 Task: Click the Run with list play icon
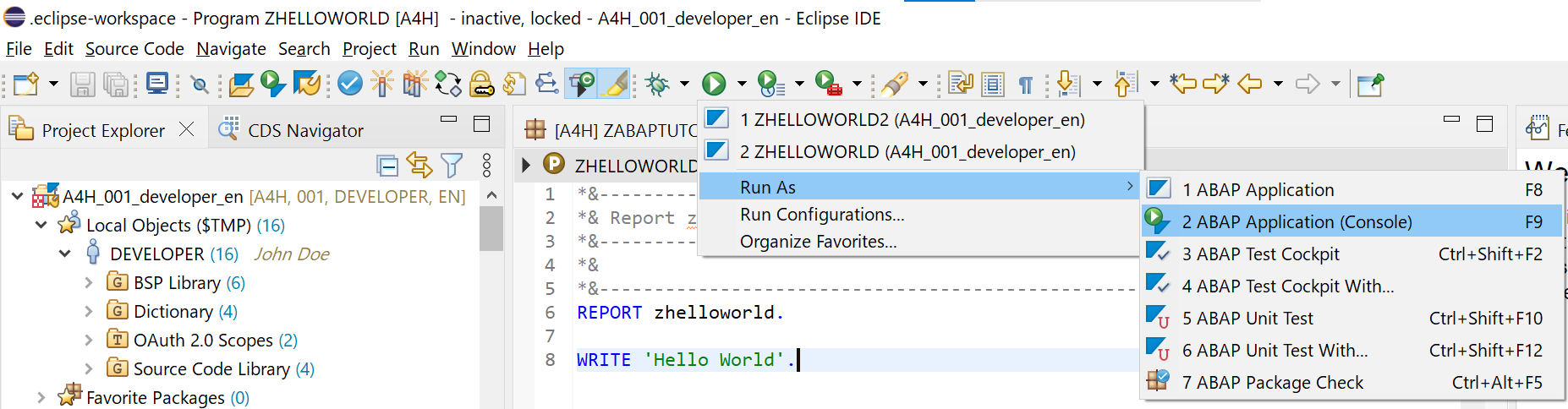click(770, 83)
